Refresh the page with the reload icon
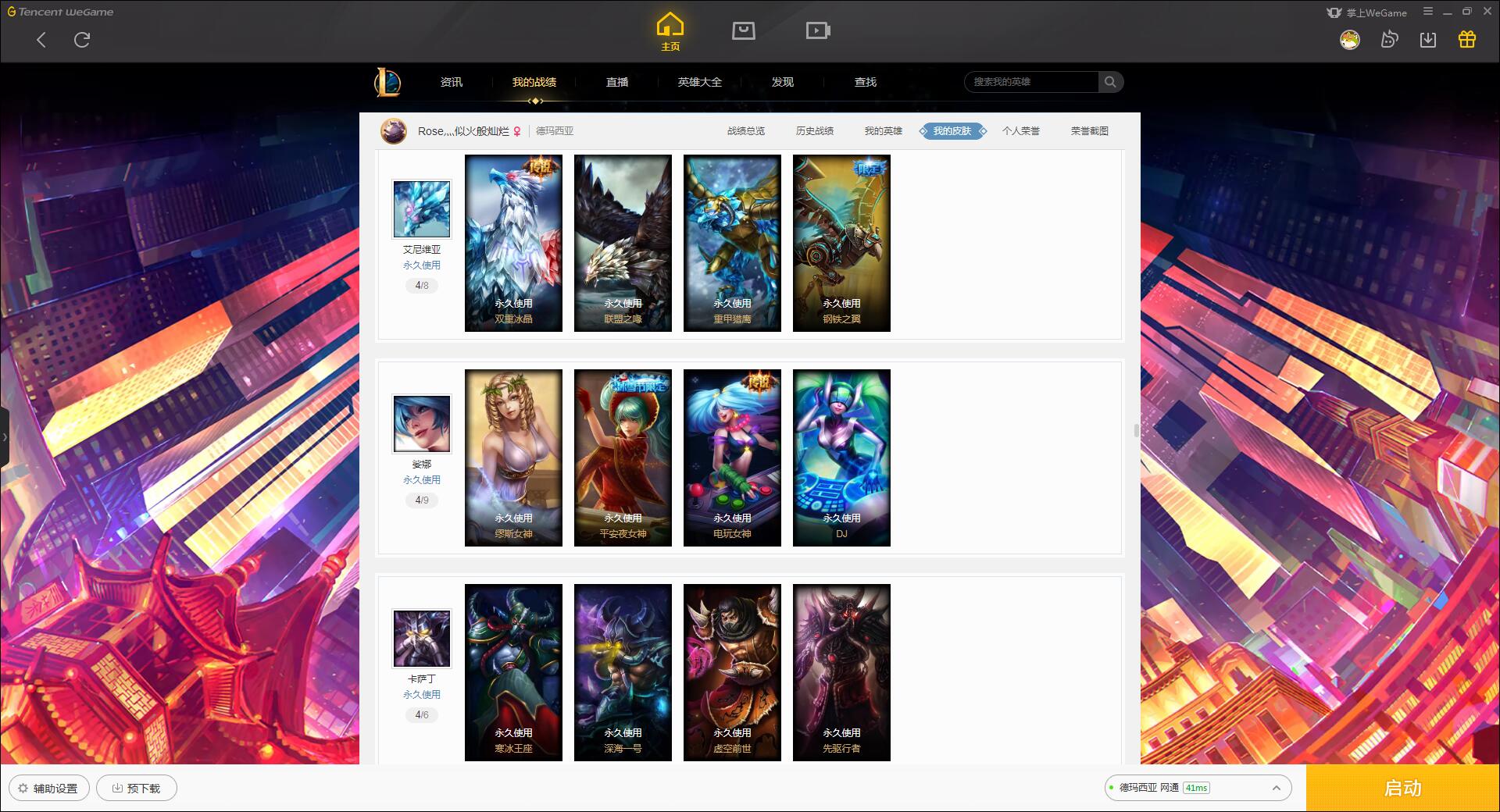This screenshot has height=812, width=1500. (x=82, y=40)
